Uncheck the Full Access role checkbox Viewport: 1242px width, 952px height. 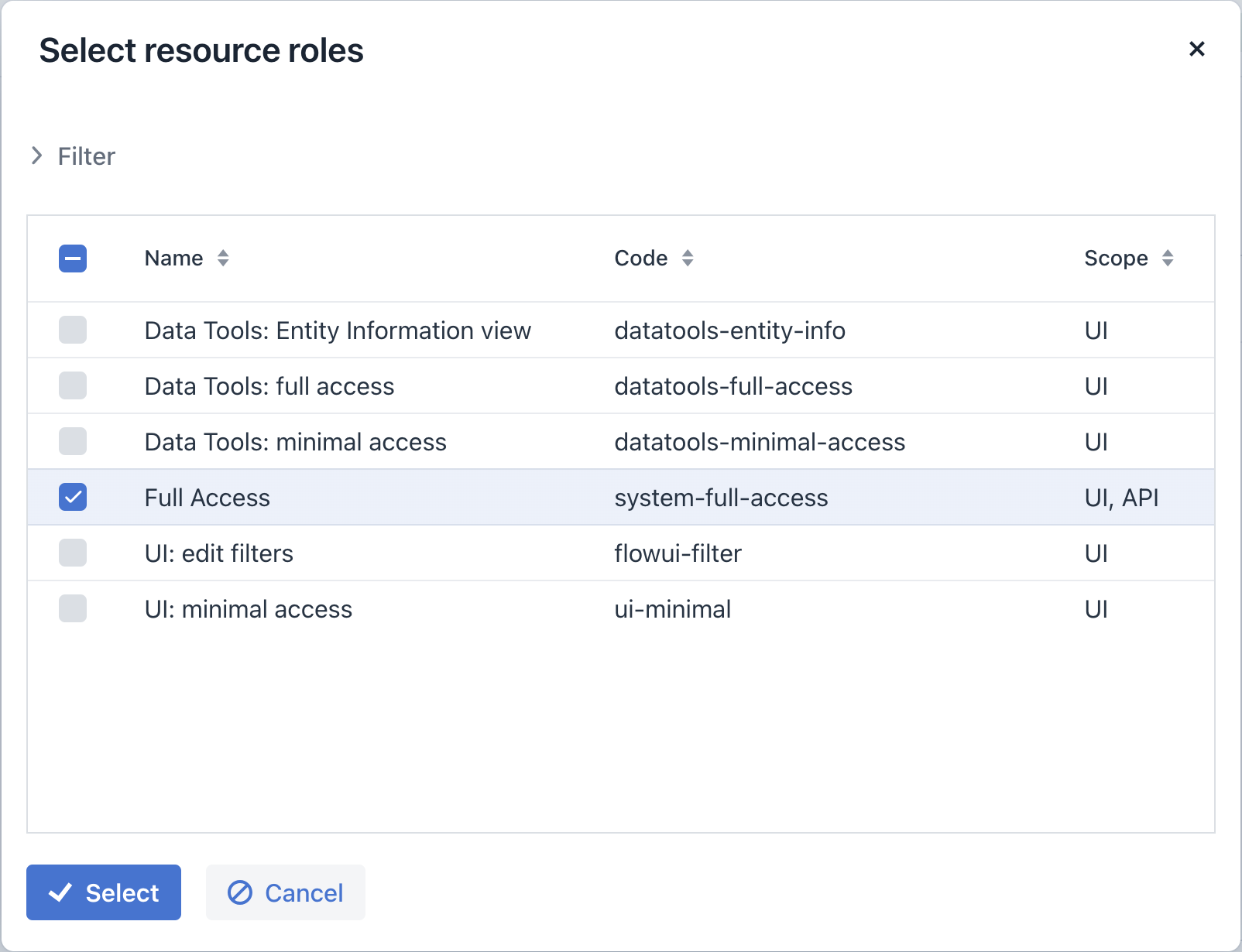[73, 497]
